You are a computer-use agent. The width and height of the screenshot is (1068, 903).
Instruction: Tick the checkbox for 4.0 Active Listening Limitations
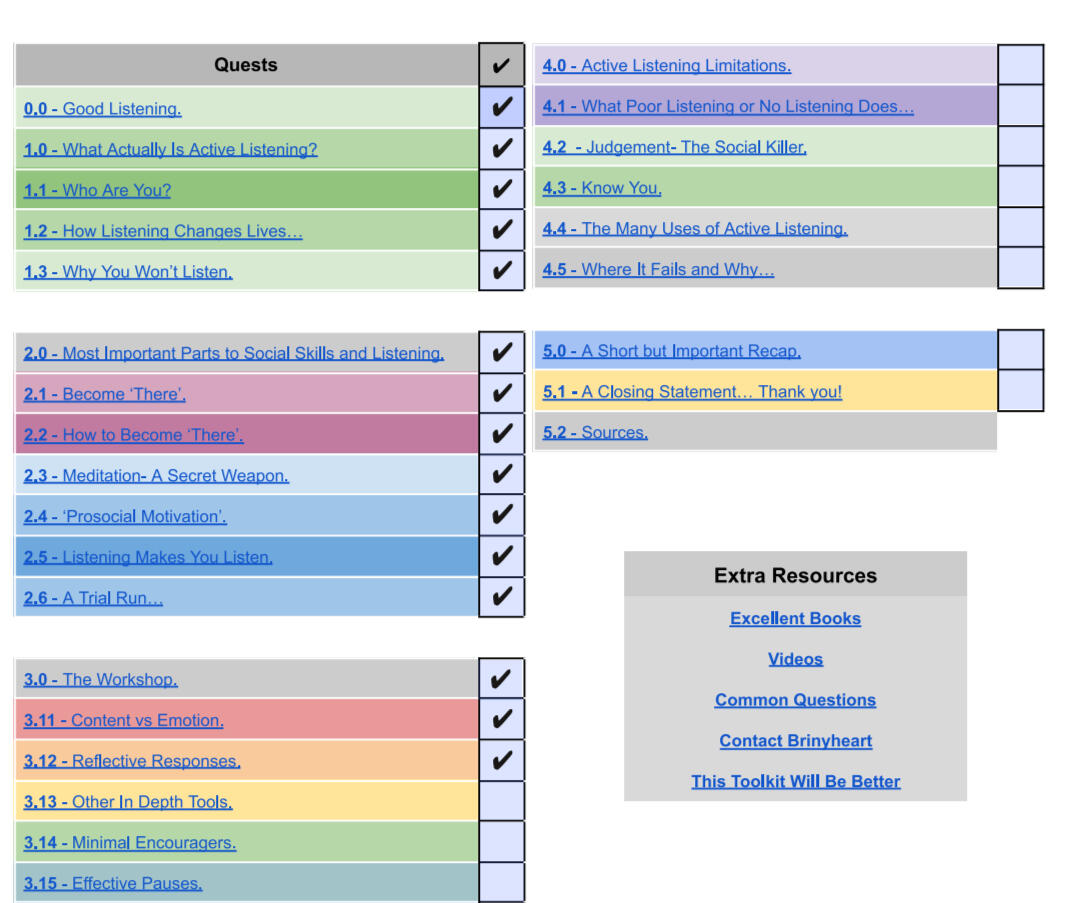click(x=1020, y=65)
